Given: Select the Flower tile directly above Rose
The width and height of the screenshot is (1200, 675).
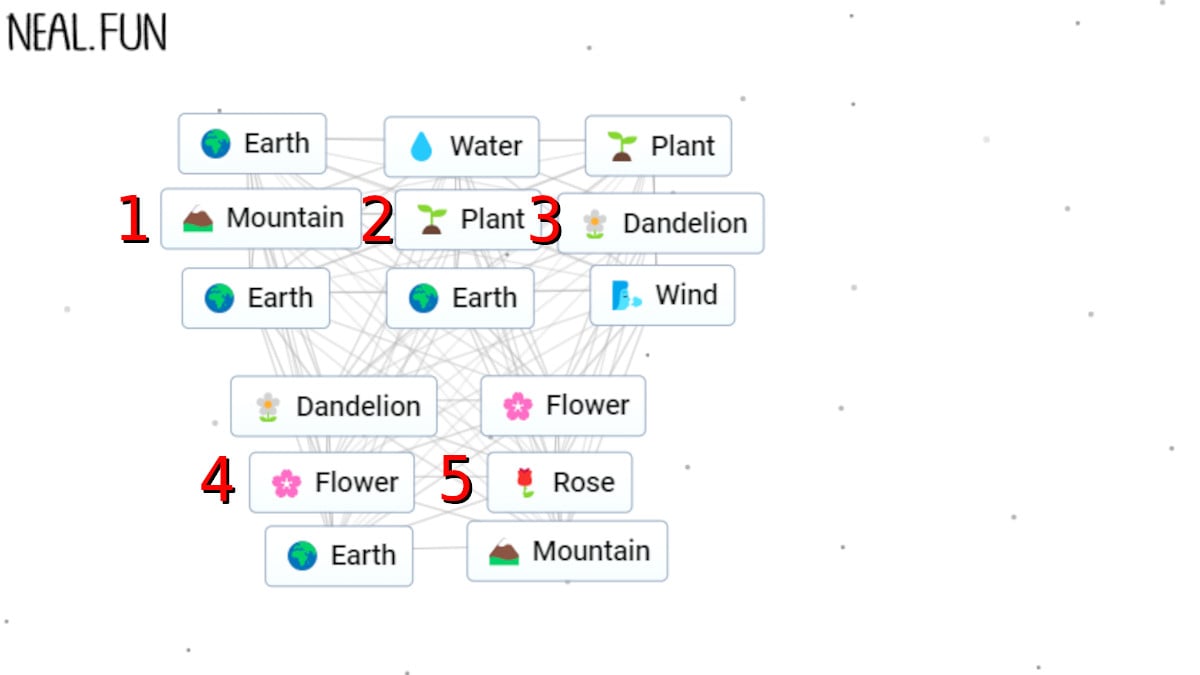Looking at the screenshot, I should (563, 405).
